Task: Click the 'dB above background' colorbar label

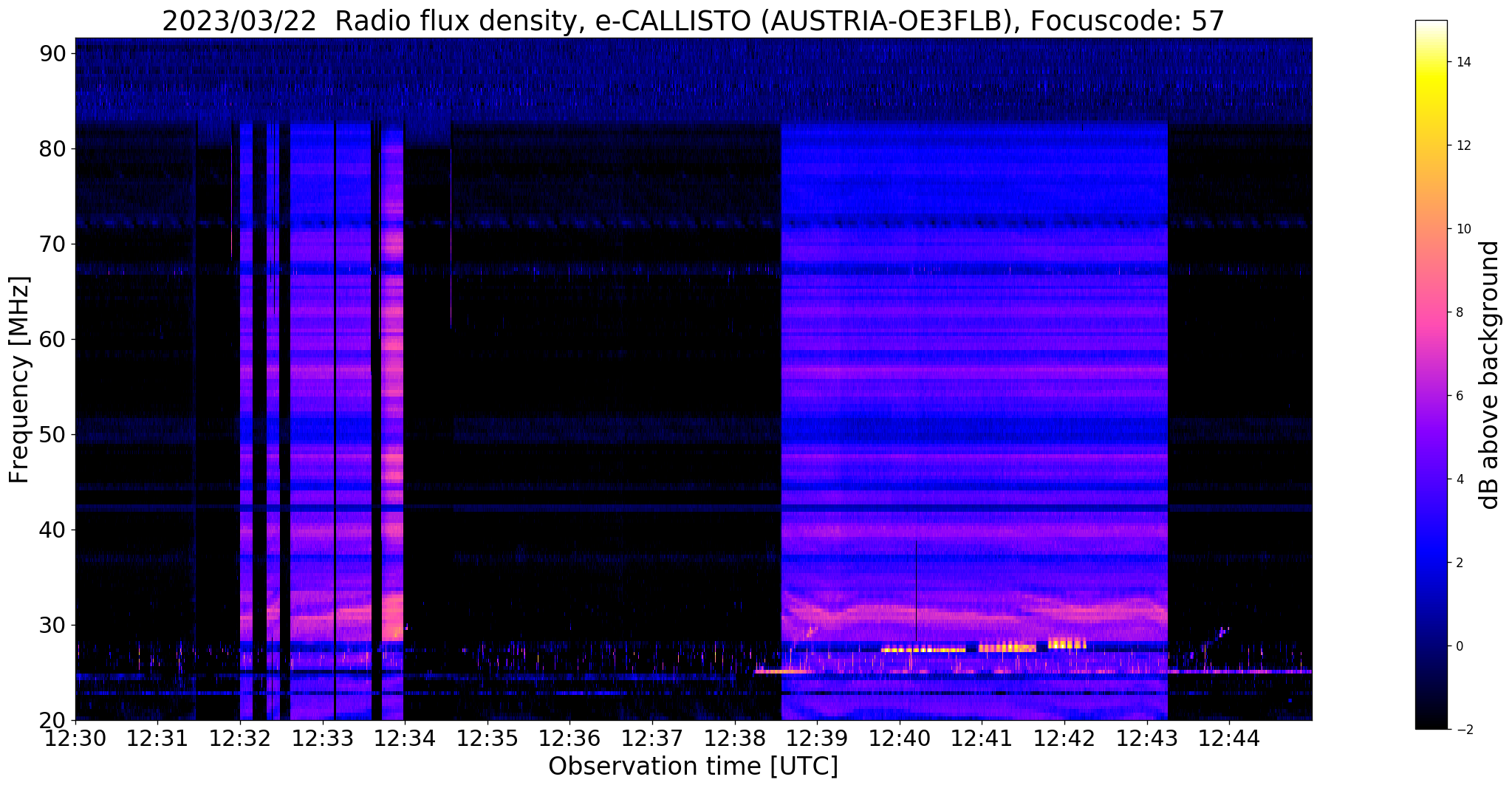Action: pyautogui.click(x=1489, y=374)
